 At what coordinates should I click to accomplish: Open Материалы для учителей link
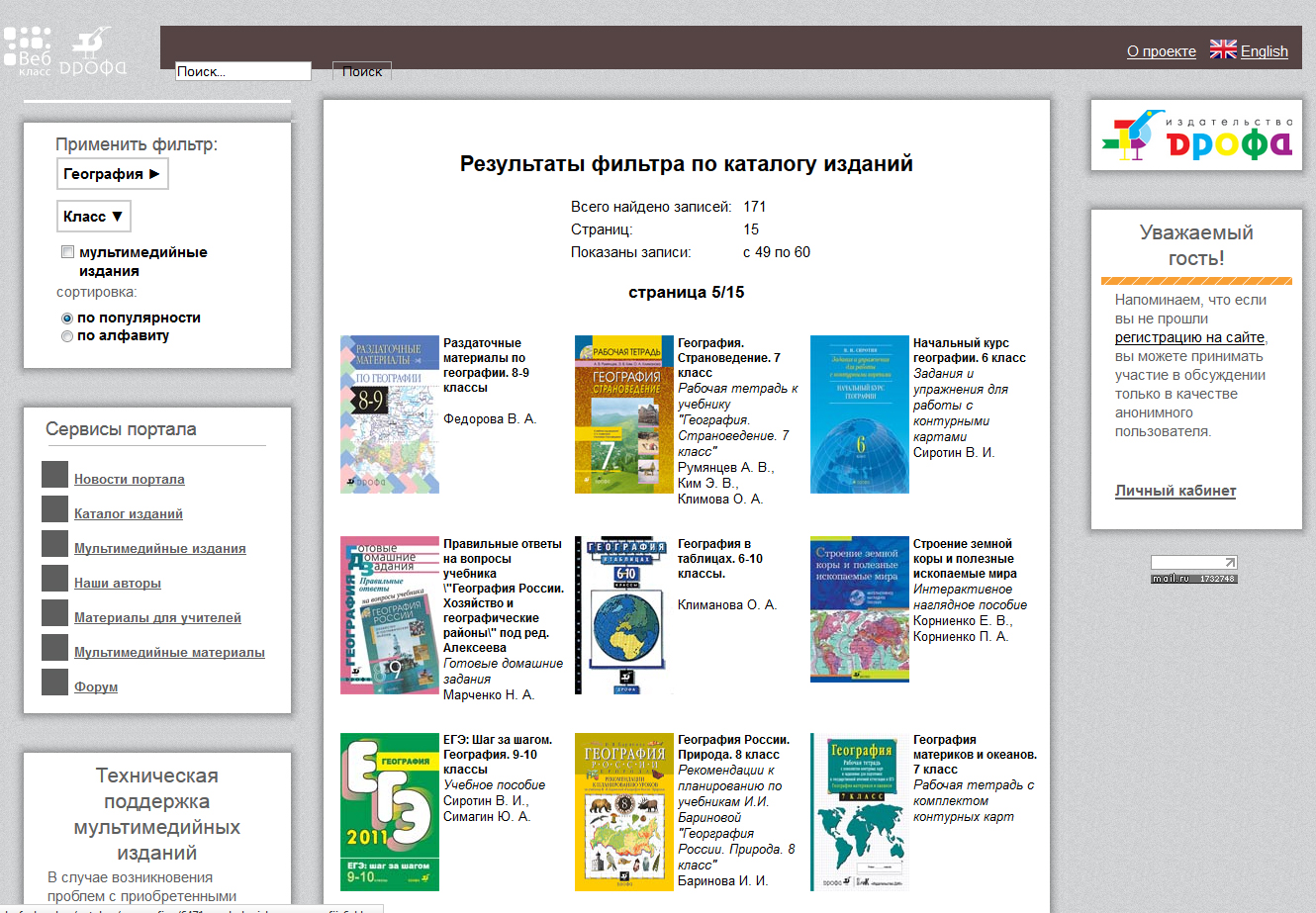point(157,618)
